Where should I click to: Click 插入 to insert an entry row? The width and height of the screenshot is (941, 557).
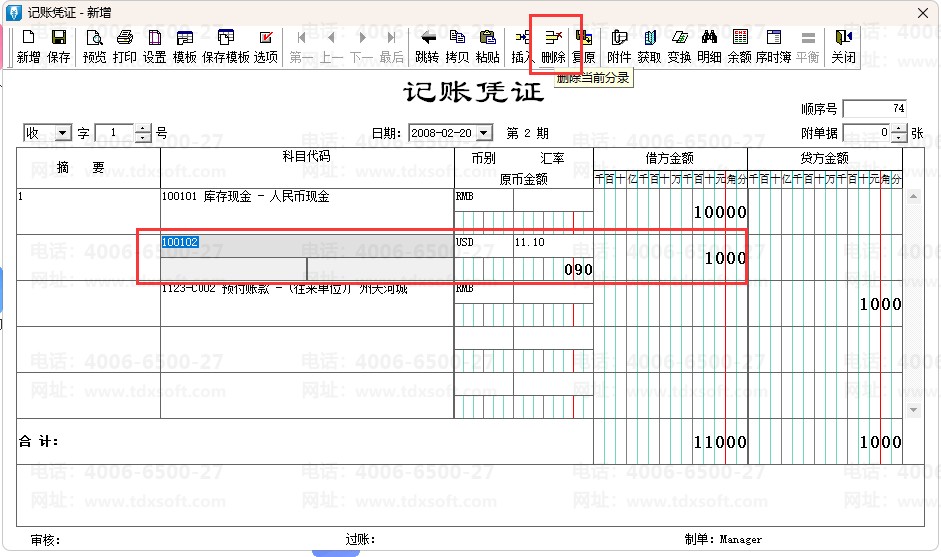point(522,46)
